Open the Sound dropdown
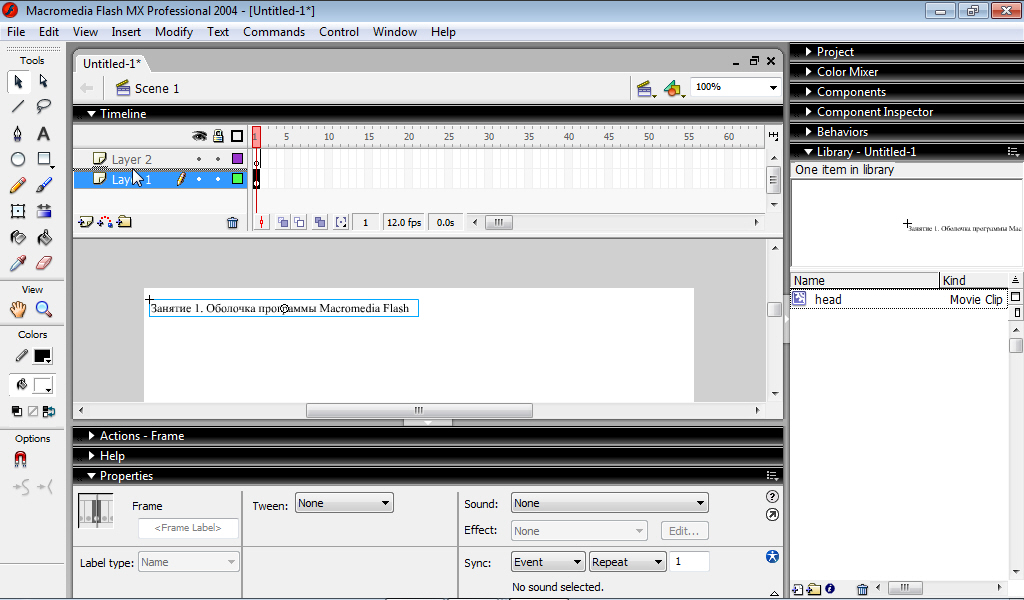Viewport: 1024px width, 600px height. click(x=609, y=503)
